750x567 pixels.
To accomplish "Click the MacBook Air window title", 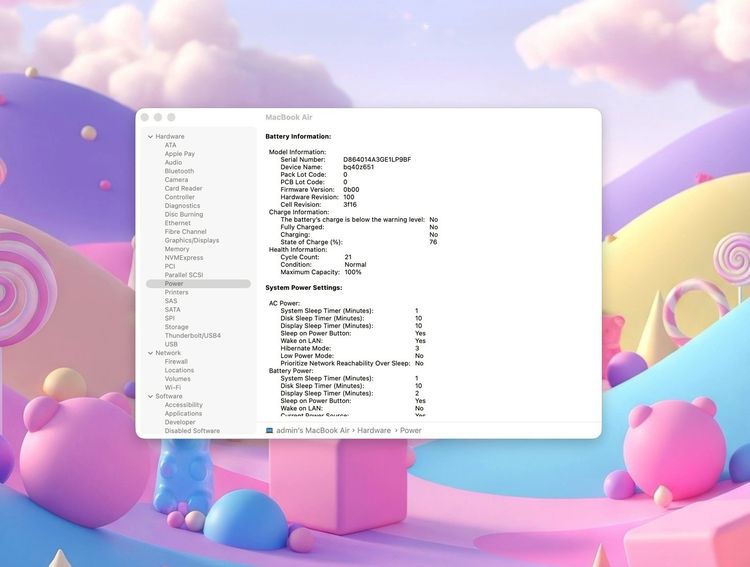I will coord(289,117).
